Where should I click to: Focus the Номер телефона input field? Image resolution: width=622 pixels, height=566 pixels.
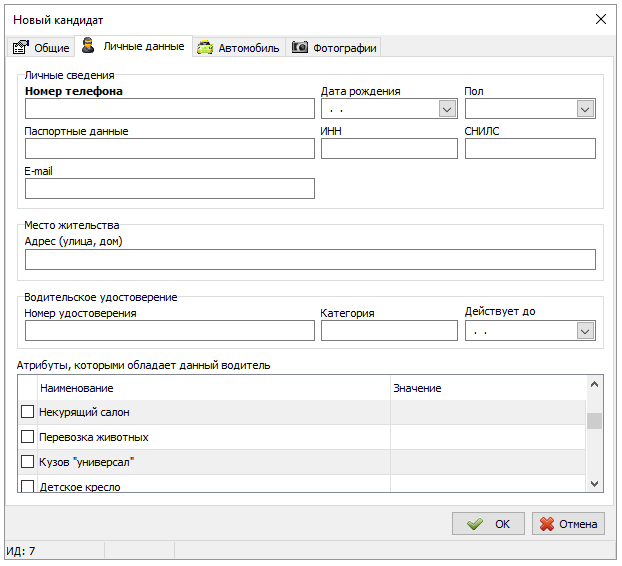[x=169, y=109]
